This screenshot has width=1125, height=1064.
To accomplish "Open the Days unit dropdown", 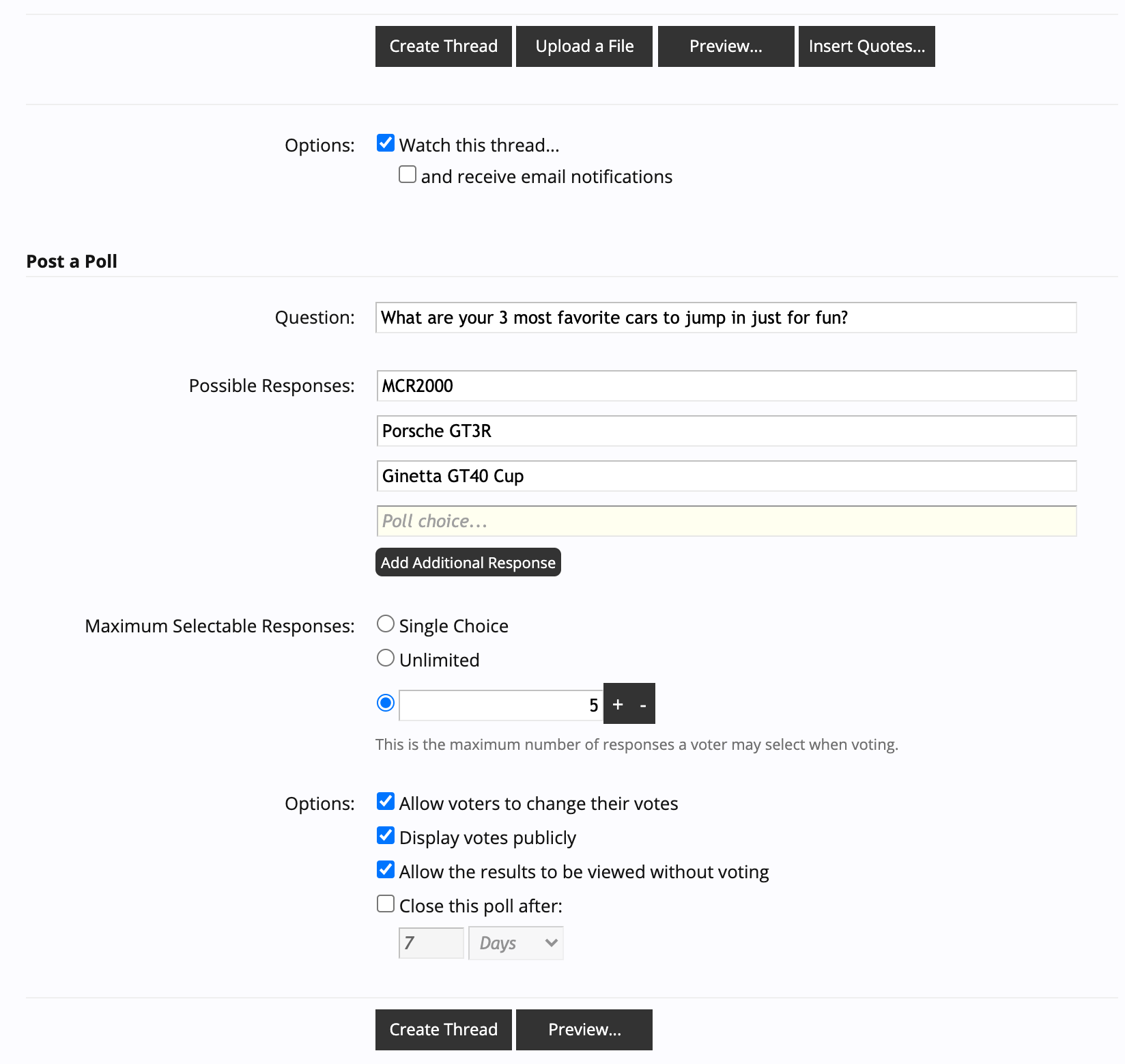I will coord(516,943).
